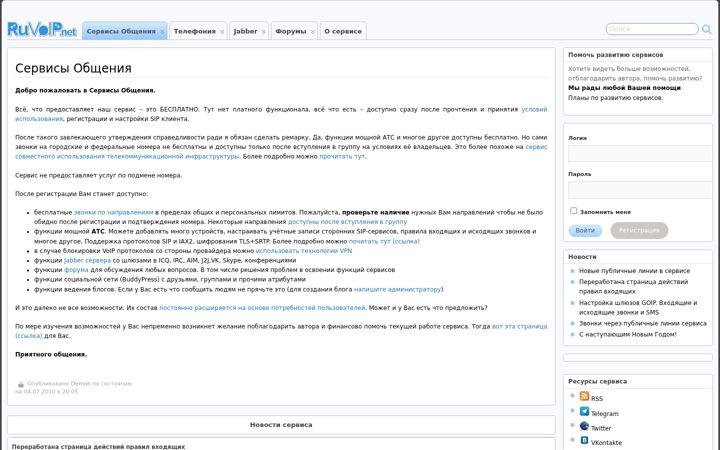Open the Телефония tab
The width and height of the screenshot is (720, 450).
[198, 31]
